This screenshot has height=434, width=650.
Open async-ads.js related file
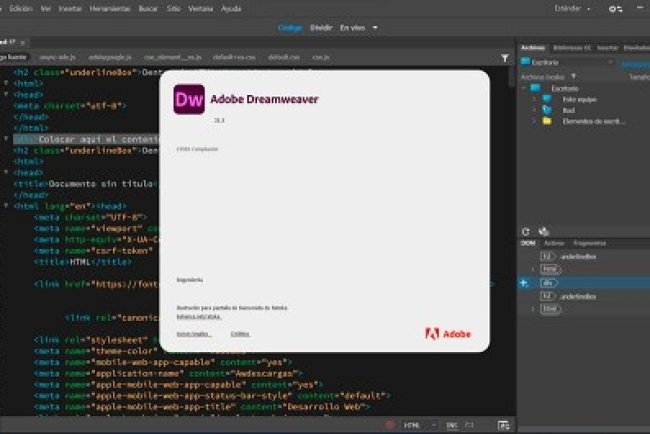coord(58,57)
